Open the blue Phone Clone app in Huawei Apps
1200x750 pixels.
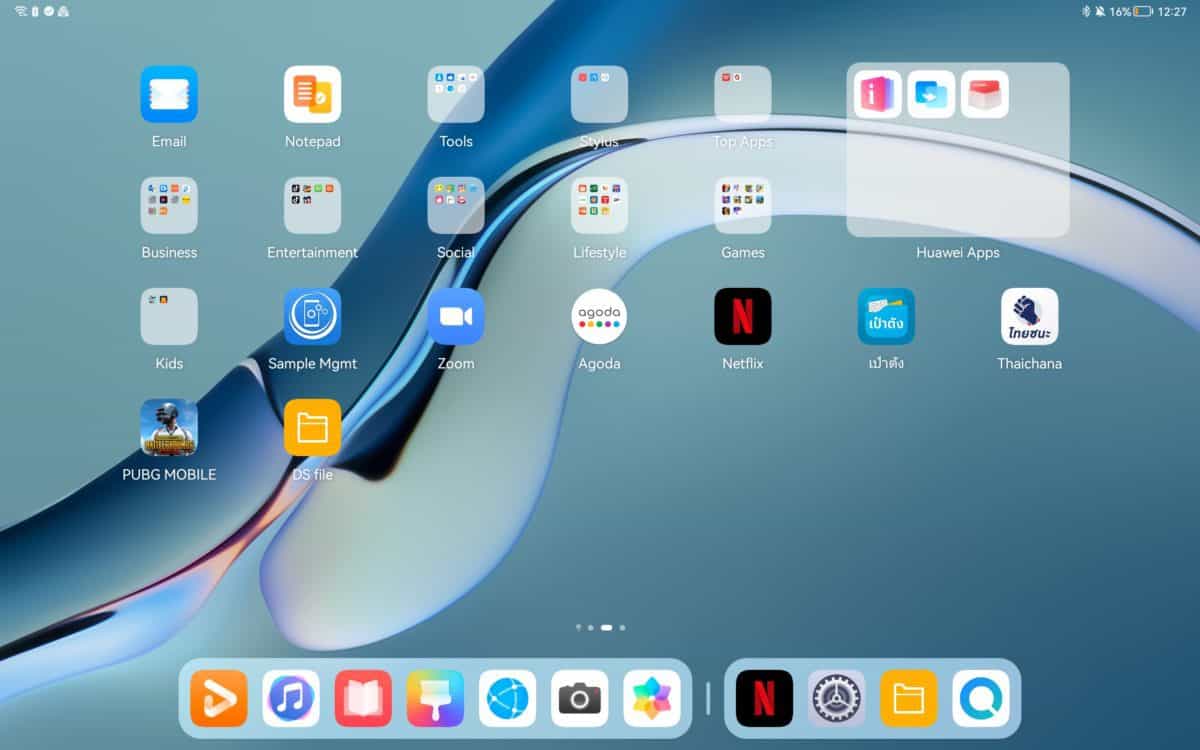pos(931,94)
